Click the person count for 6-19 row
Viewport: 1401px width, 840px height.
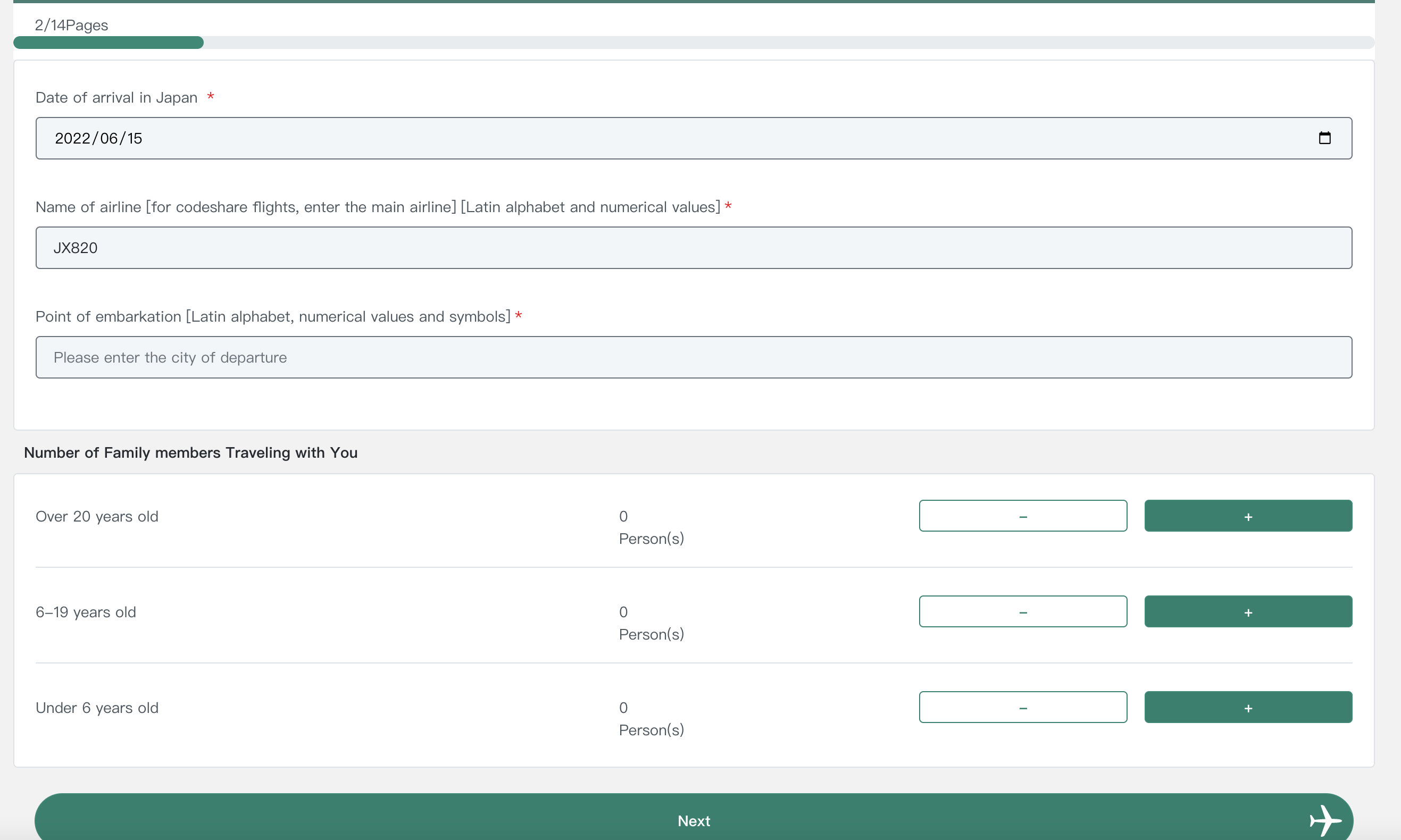(651, 623)
